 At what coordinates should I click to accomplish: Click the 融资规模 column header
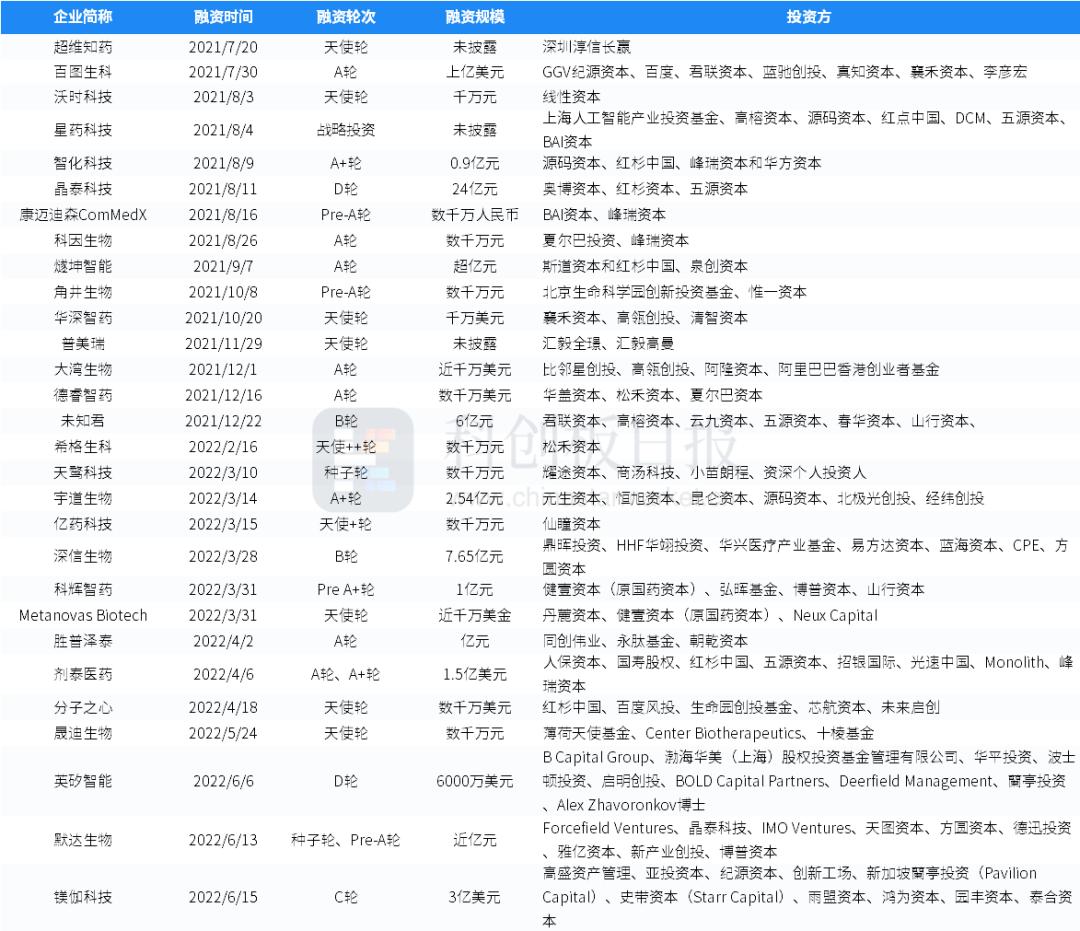[475, 17]
